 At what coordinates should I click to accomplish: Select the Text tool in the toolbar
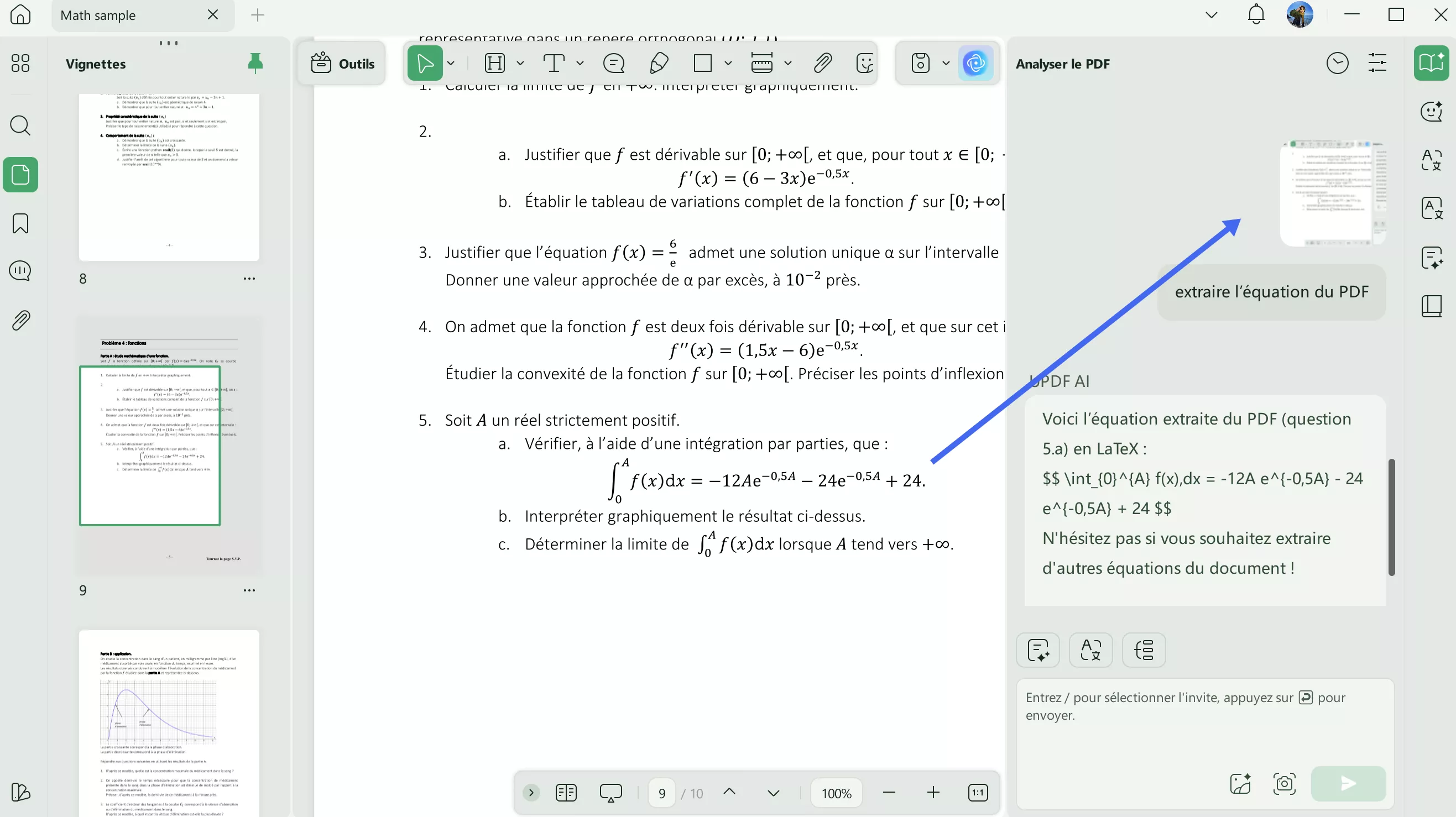pos(554,62)
